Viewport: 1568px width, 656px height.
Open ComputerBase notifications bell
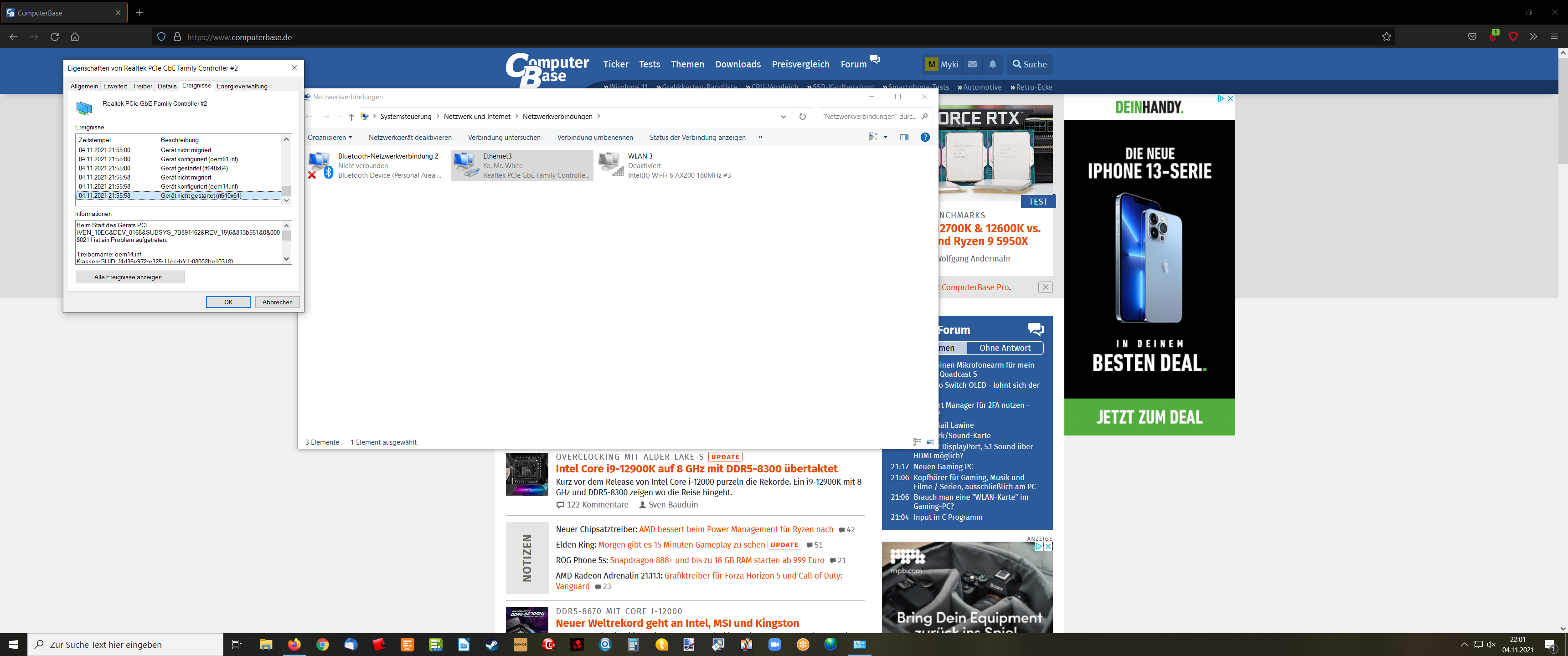click(993, 64)
